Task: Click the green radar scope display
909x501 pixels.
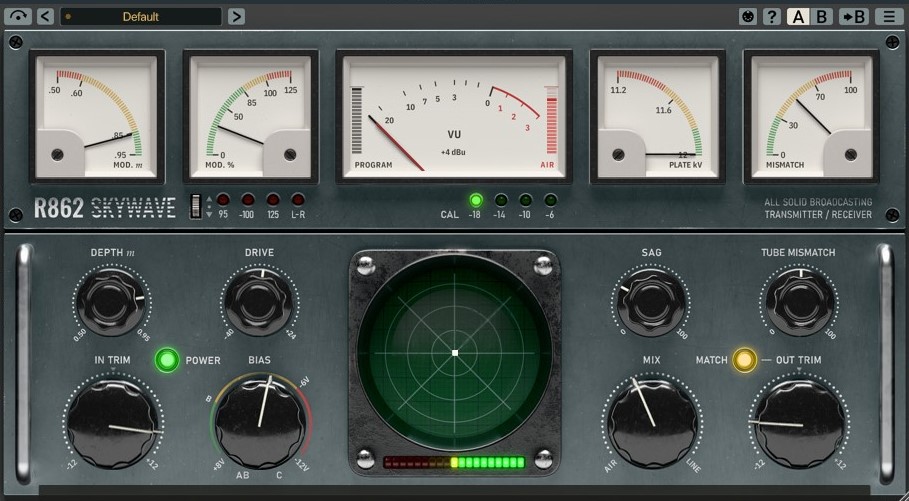Action: pos(454,353)
